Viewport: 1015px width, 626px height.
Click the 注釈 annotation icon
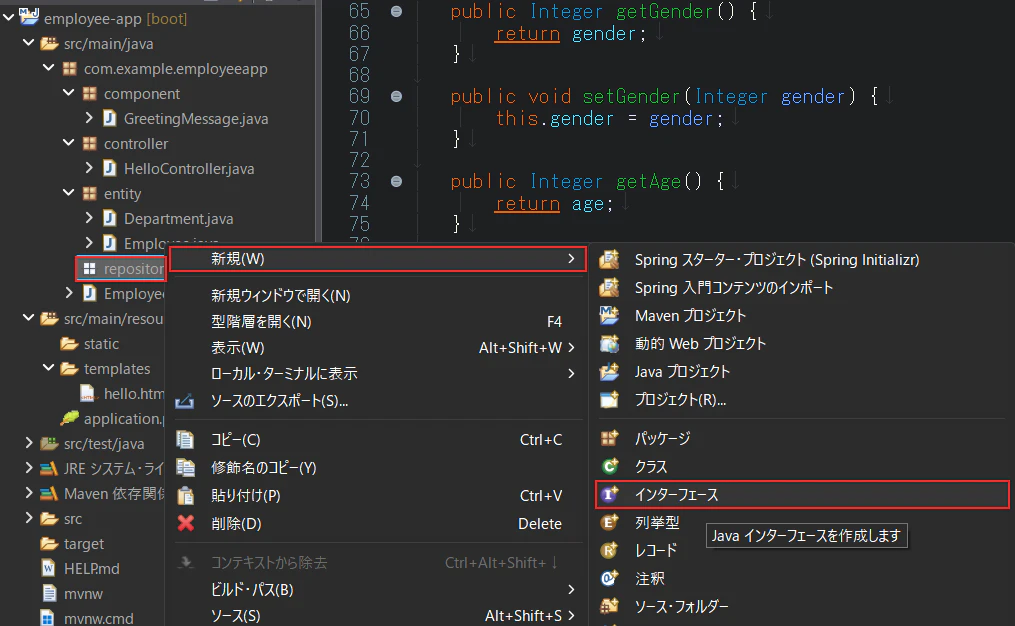609,578
